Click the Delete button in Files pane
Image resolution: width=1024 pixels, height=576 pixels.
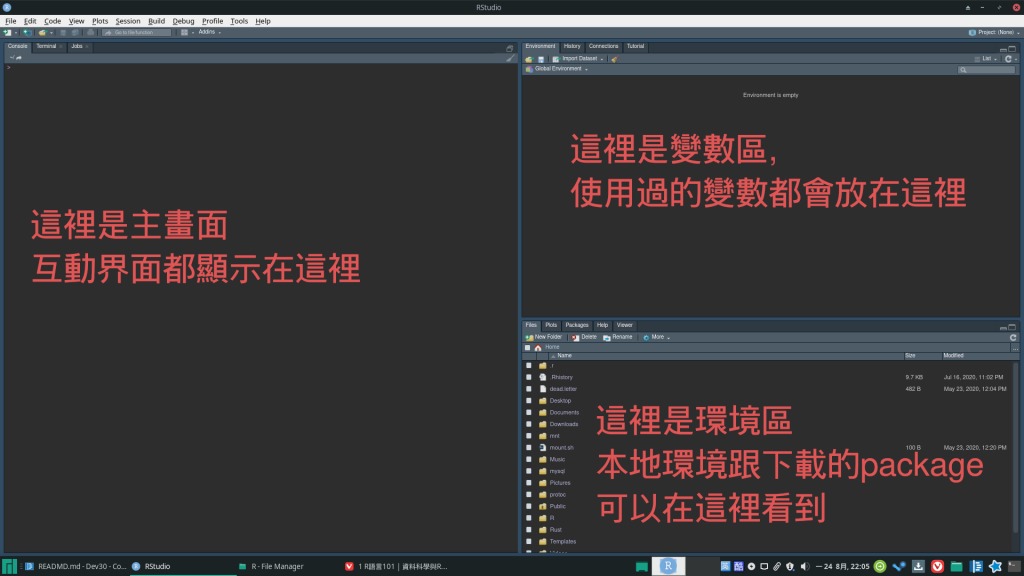click(x=584, y=338)
